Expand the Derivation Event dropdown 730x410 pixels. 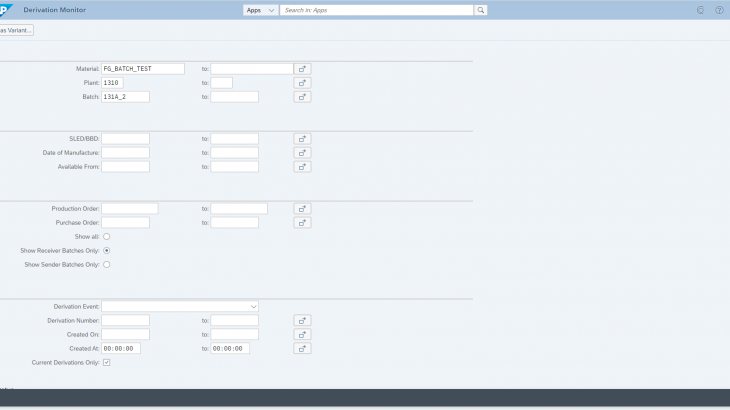(254, 306)
